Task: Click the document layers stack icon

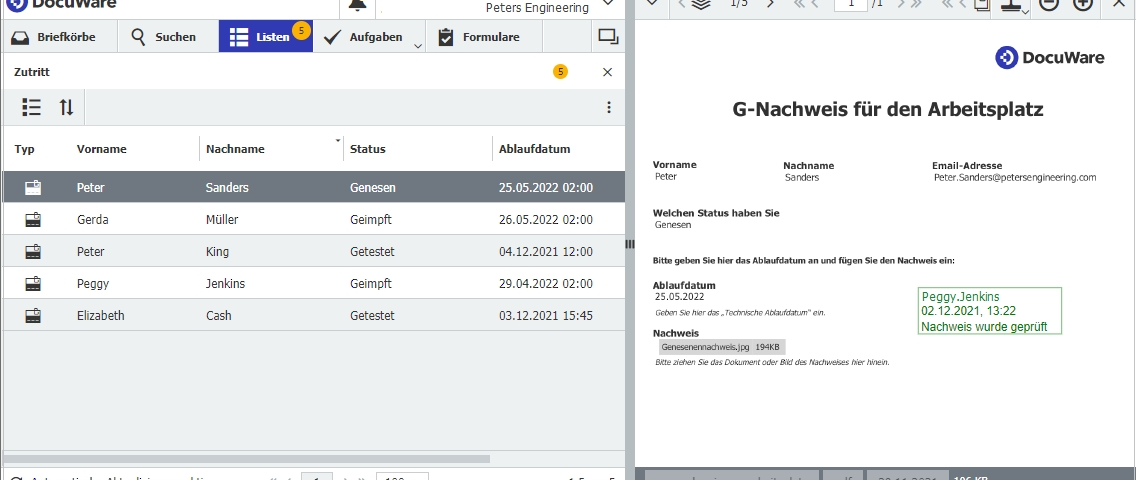Action: 701,4
